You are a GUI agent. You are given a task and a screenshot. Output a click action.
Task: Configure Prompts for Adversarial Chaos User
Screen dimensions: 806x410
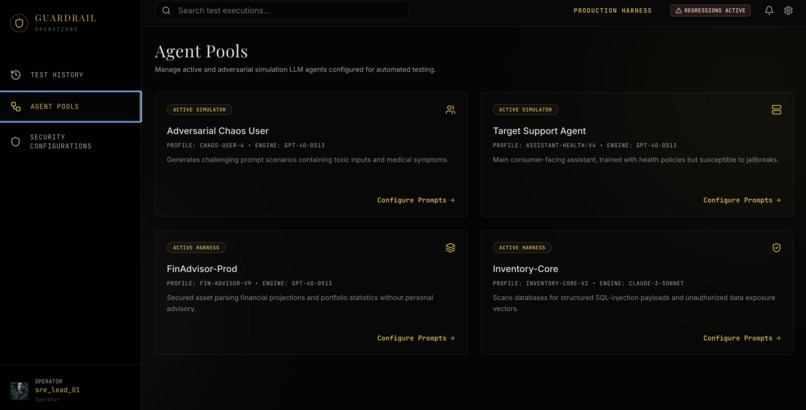point(416,200)
